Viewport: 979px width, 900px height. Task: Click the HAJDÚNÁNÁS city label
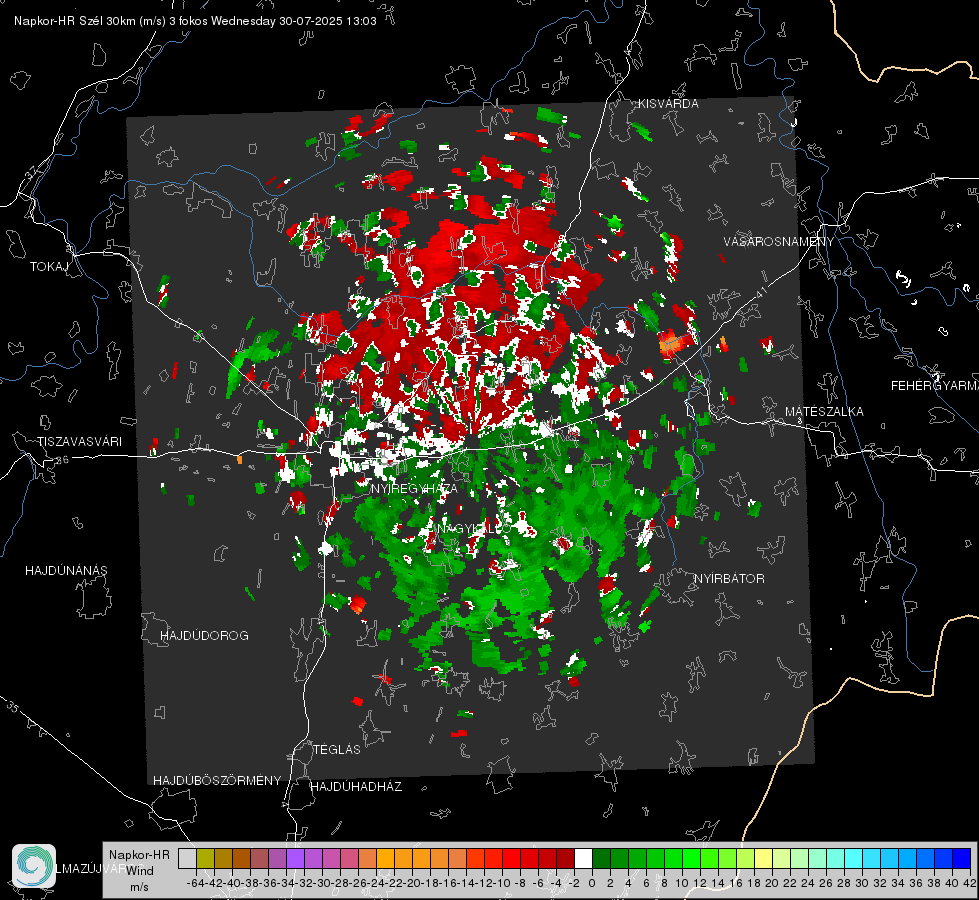click(66, 571)
